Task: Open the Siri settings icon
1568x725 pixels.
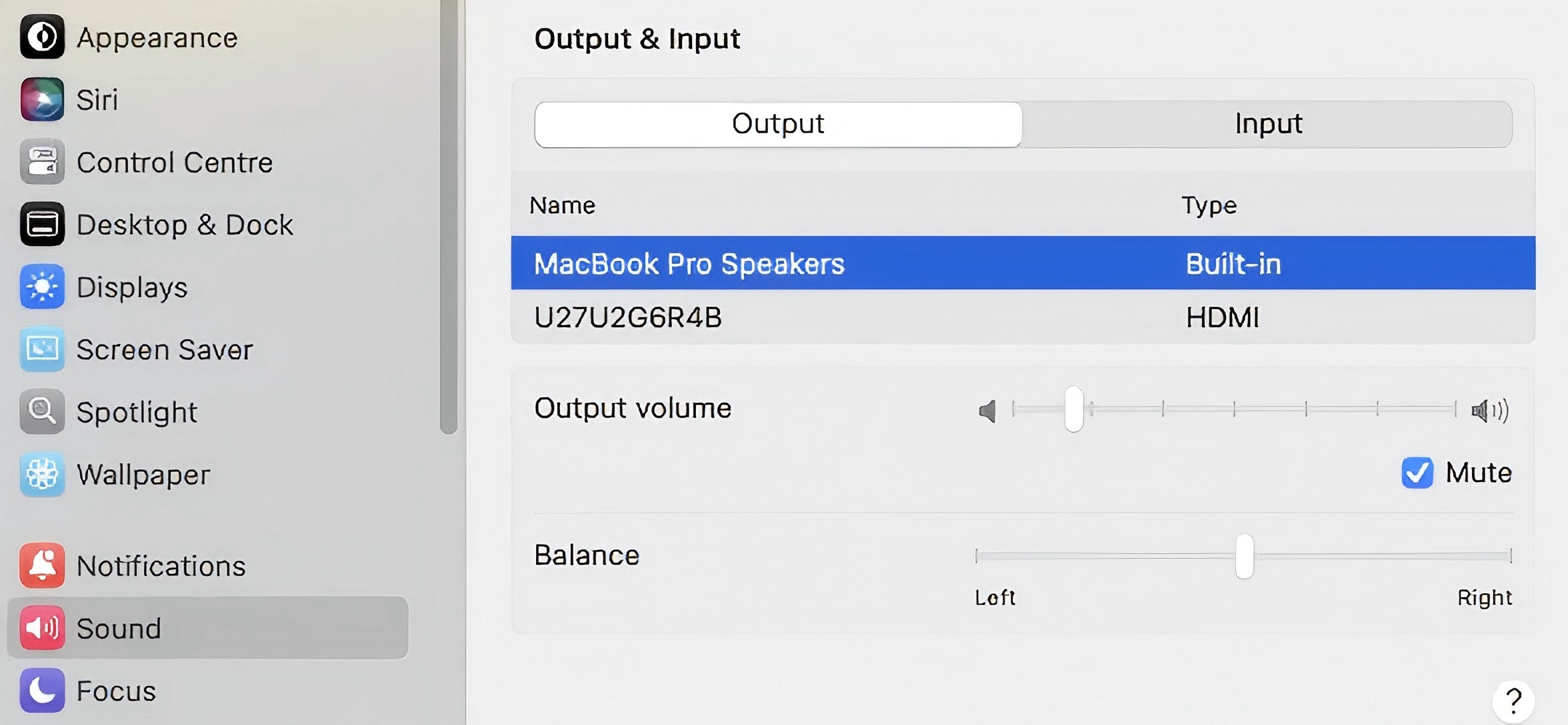Action: [x=42, y=99]
